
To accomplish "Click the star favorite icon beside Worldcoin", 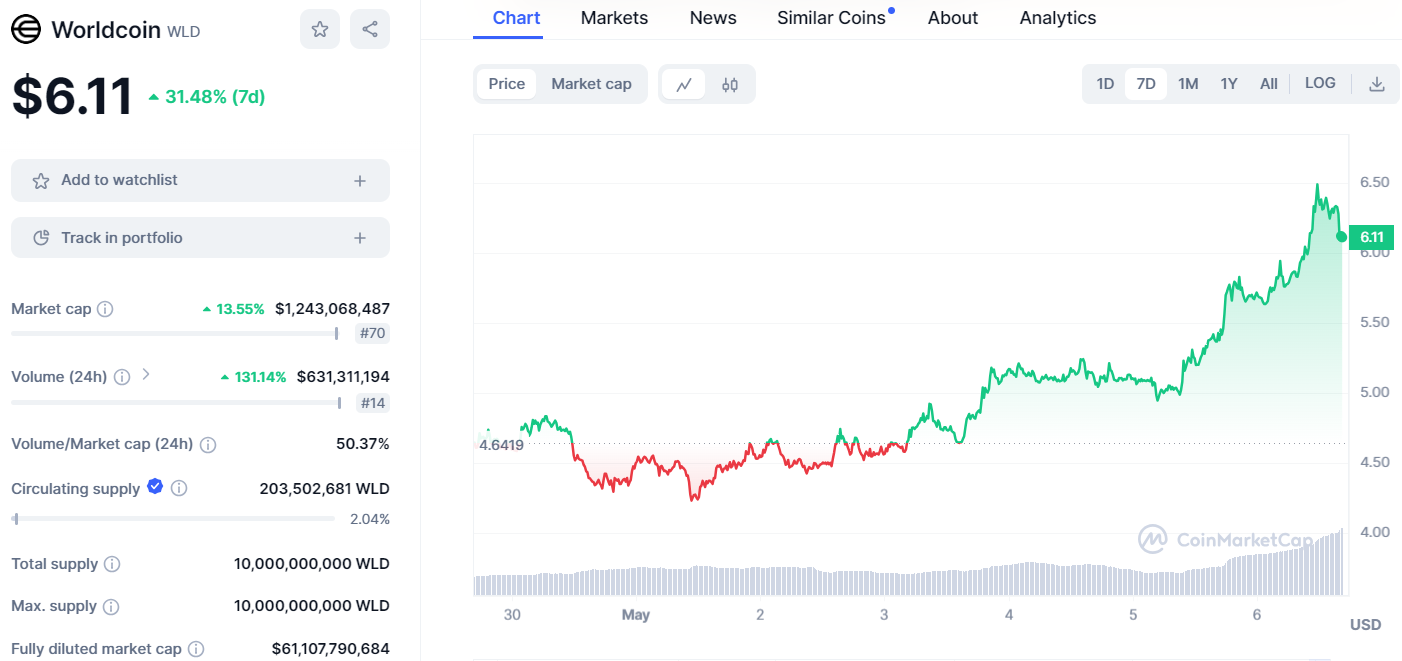I will [x=320, y=29].
